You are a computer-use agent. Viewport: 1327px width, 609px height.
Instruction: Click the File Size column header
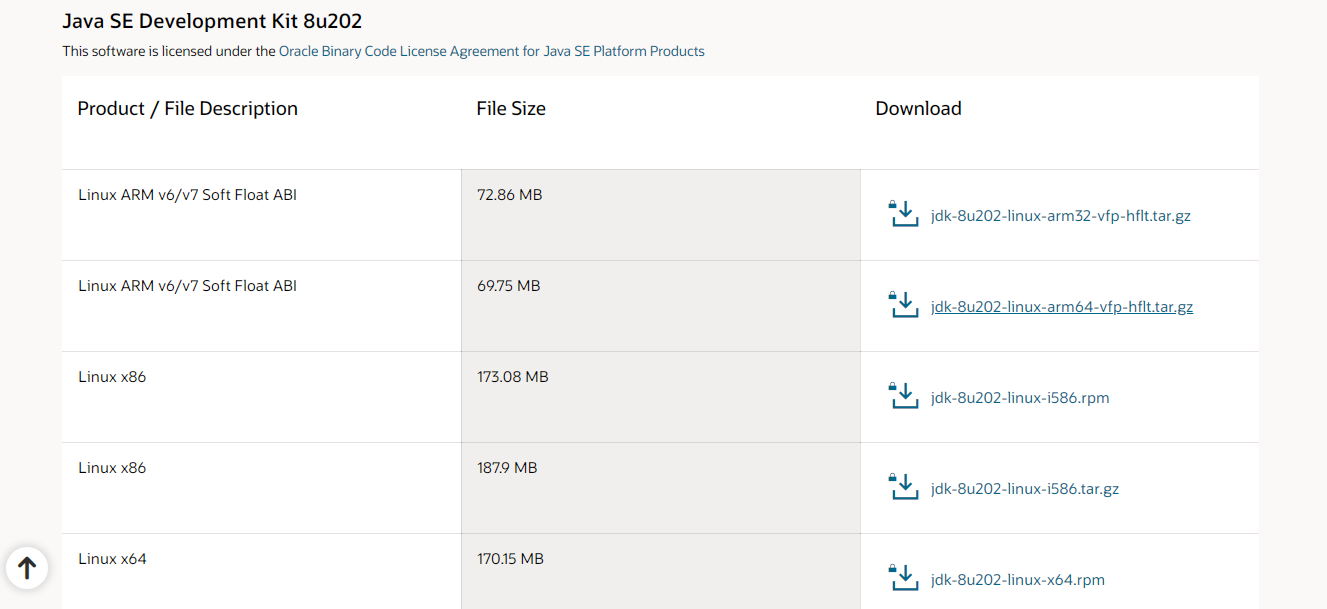point(511,108)
